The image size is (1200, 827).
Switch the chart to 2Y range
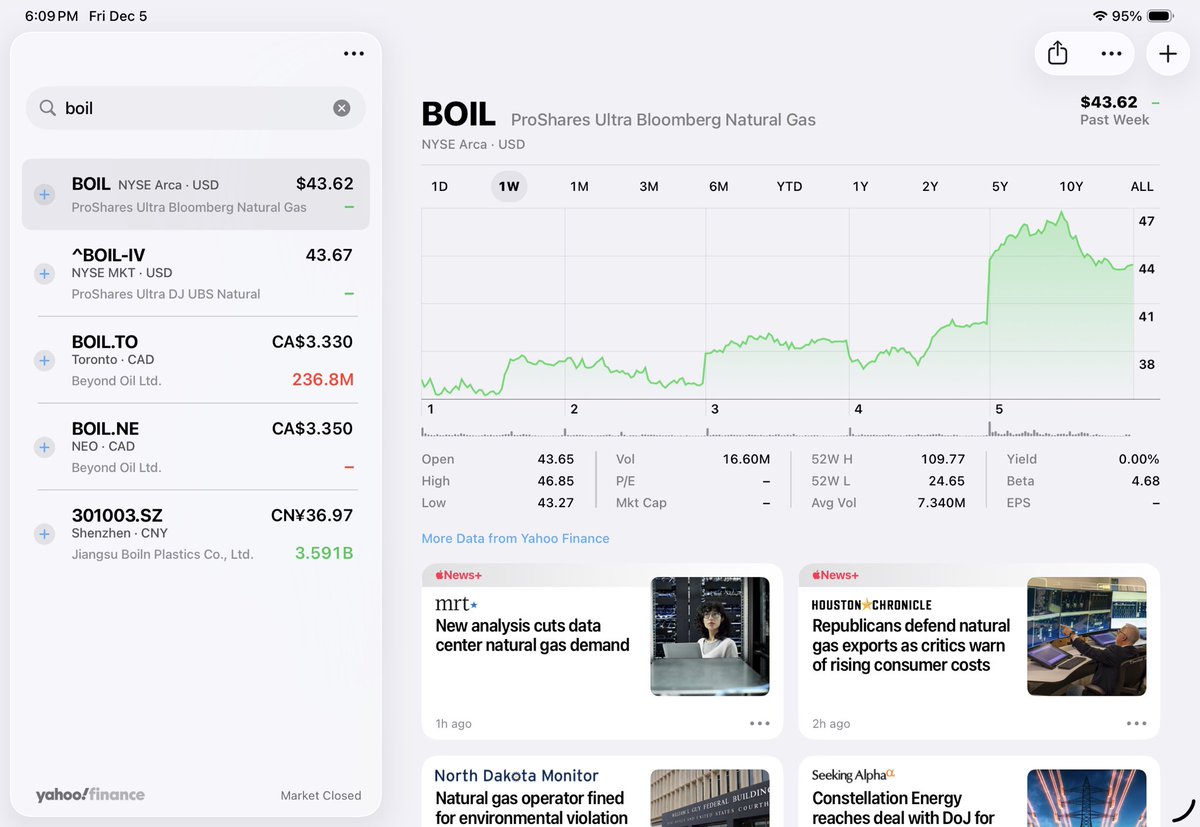930,186
